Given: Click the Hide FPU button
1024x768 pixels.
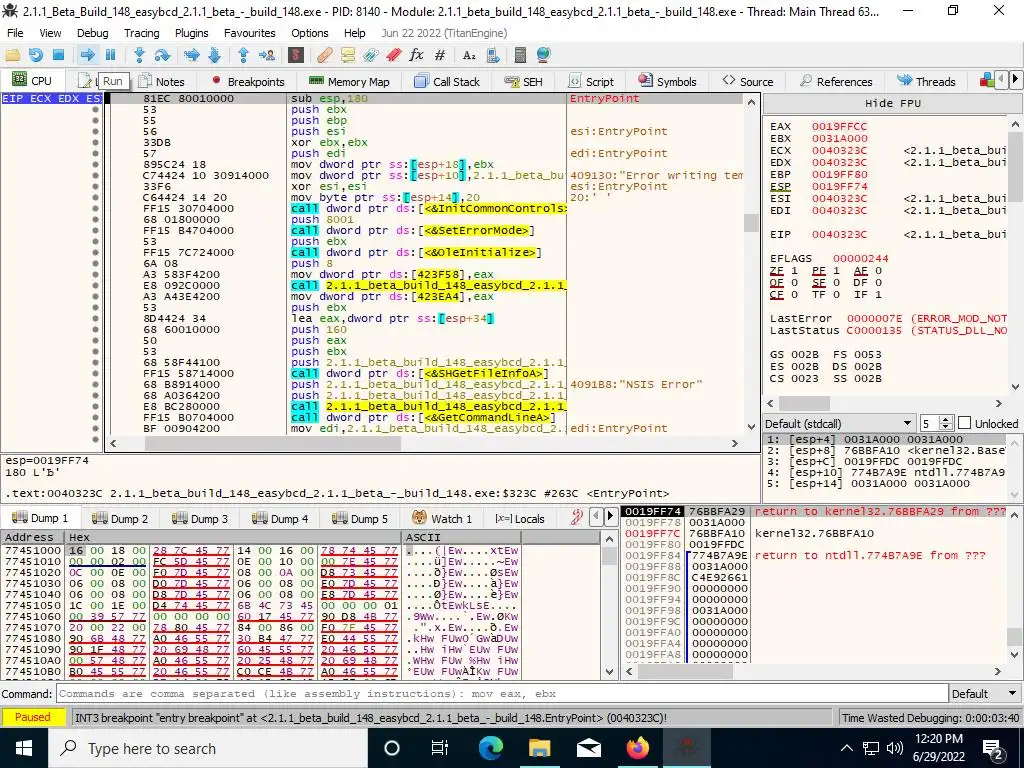Looking at the screenshot, I should pos(892,103).
